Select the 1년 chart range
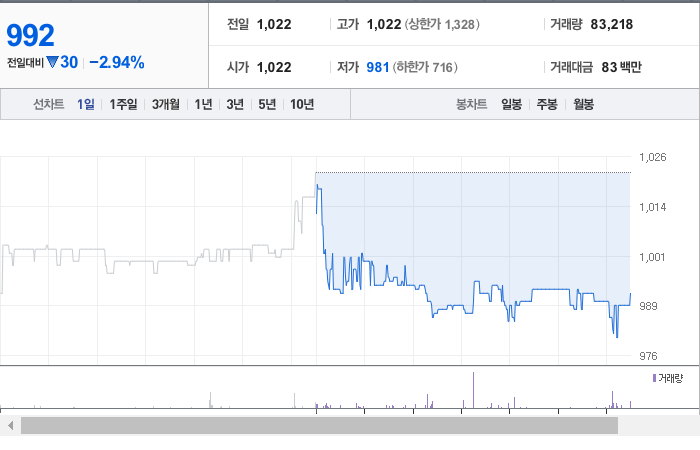 [x=203, y=104]
